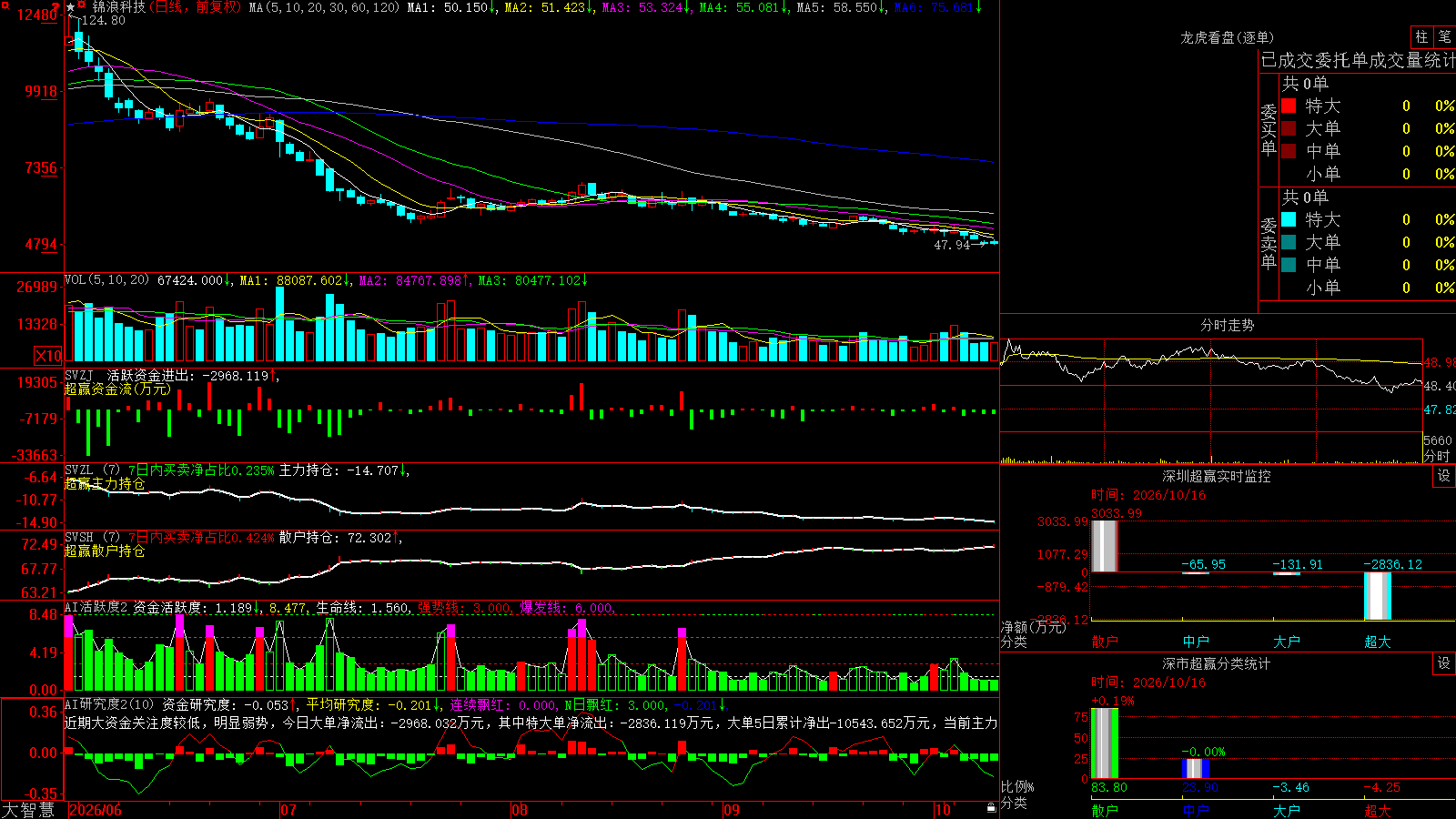Click the 深市超赢分类统计 panel title
Viewport: 1456px width, 819px height.
click(x=1216, y=663)
